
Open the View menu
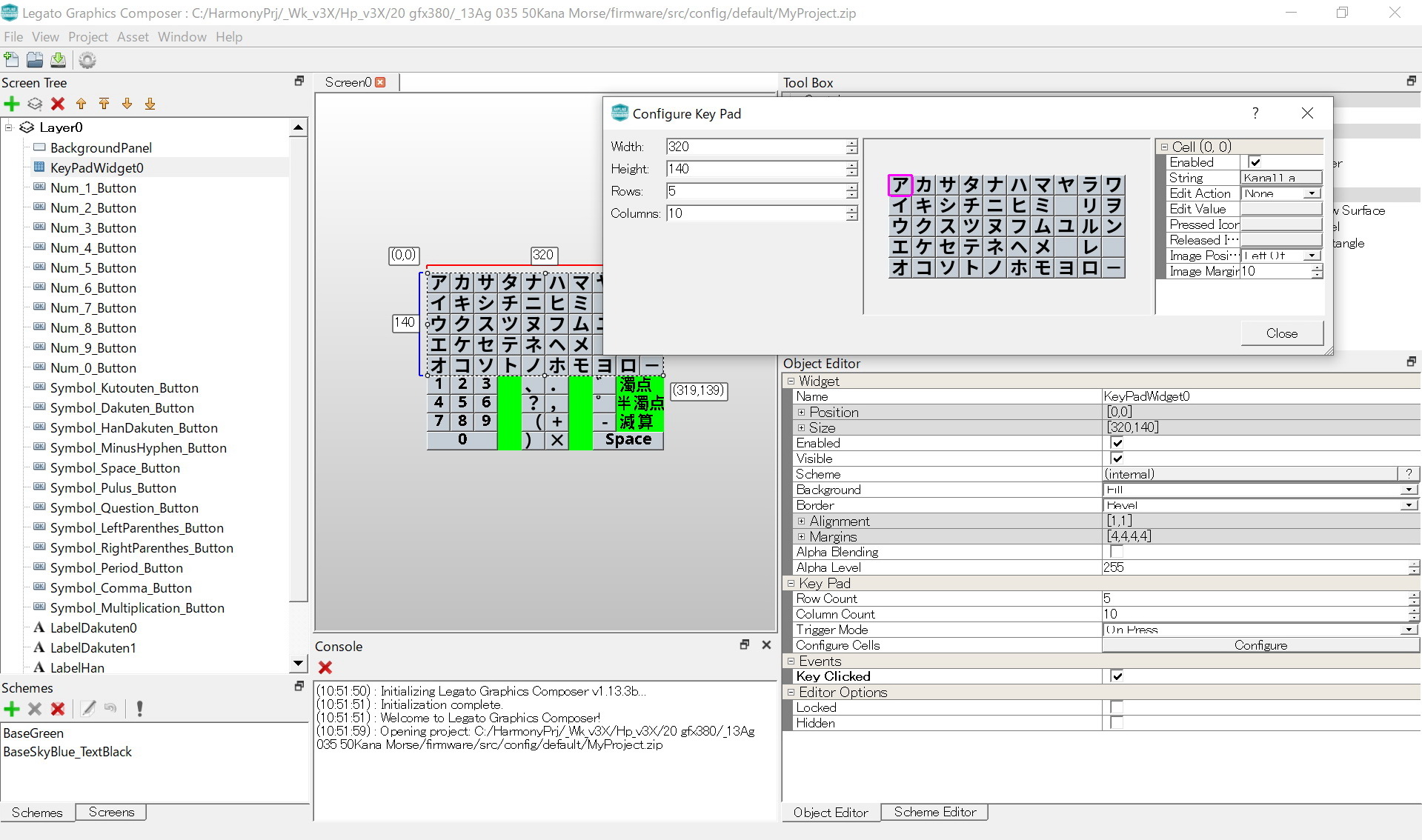tap(45, 36)
